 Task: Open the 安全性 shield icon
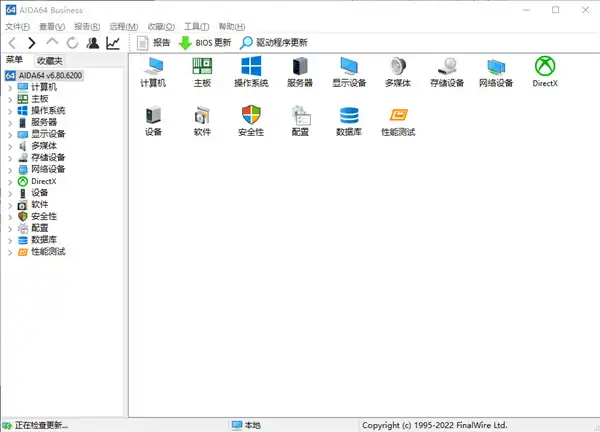(x=250, y=117)
